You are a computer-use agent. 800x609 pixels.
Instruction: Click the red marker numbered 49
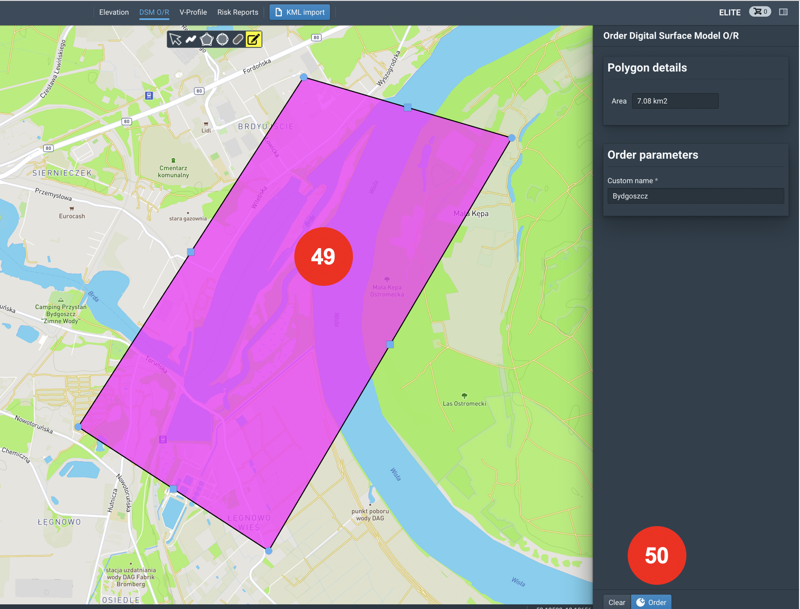point(323,257)
